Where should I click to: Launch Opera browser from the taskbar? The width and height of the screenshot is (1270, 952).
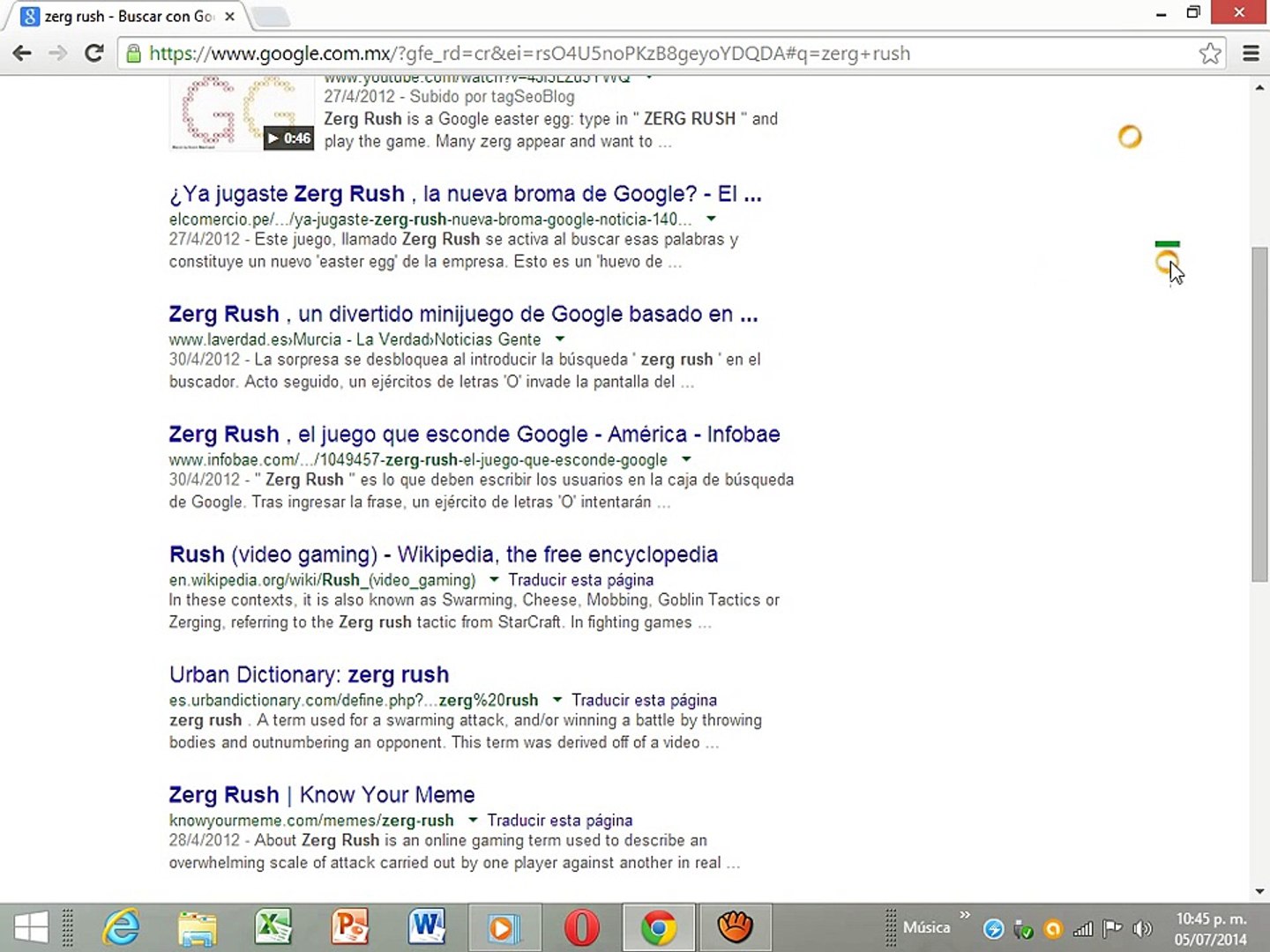tap(580, 927)
